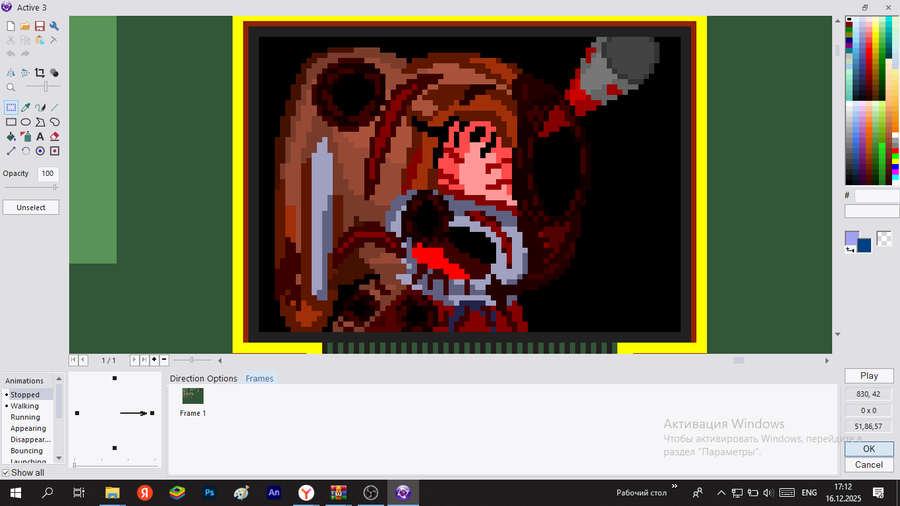The width and height of the screenshot is (900, 506).
Task: Click the Import (open folder) icon
Action: coord(25,26)
